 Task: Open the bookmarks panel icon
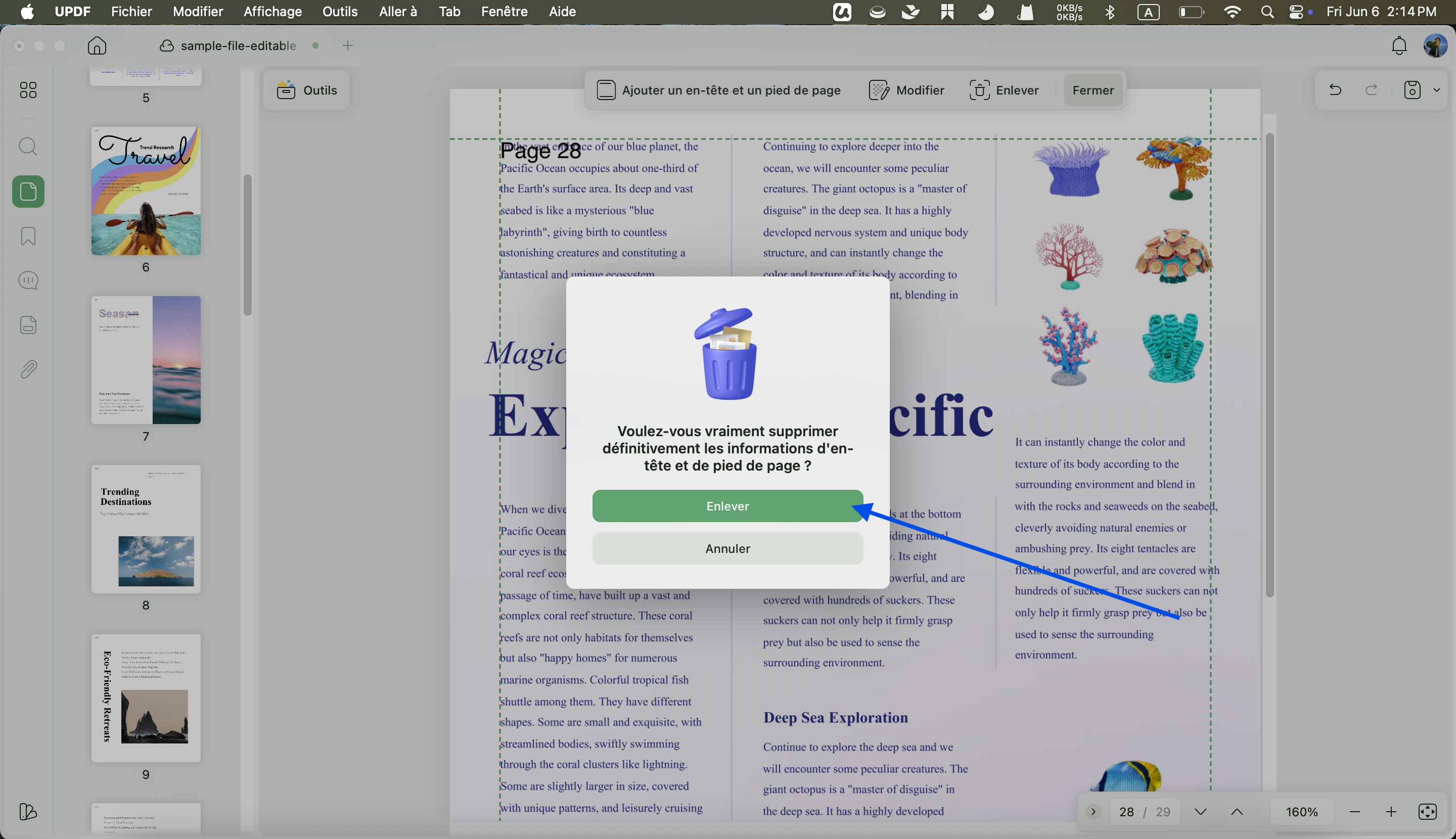[x=28, y=236]
